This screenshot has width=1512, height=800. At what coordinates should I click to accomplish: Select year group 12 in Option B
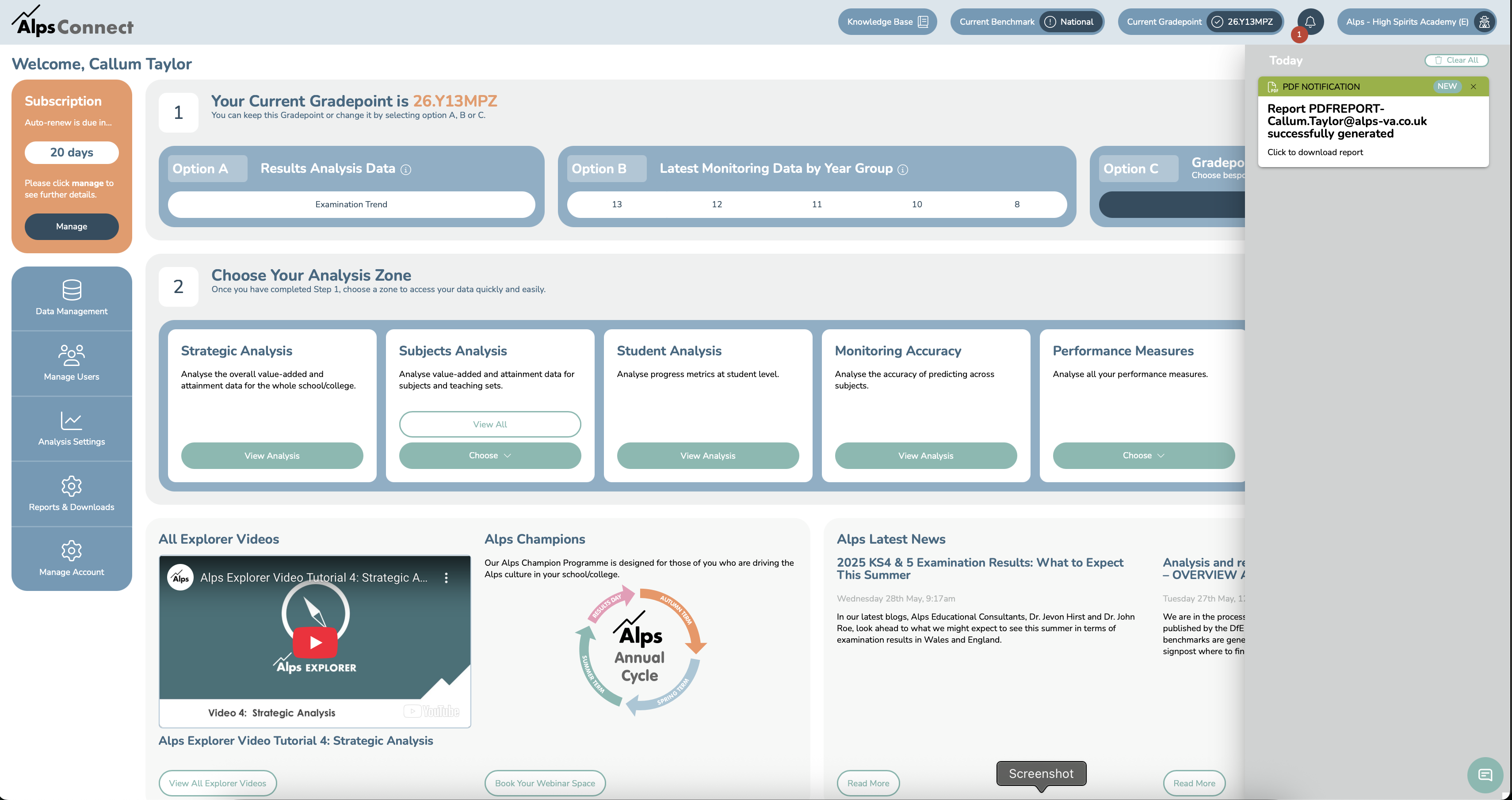point(717,204)
